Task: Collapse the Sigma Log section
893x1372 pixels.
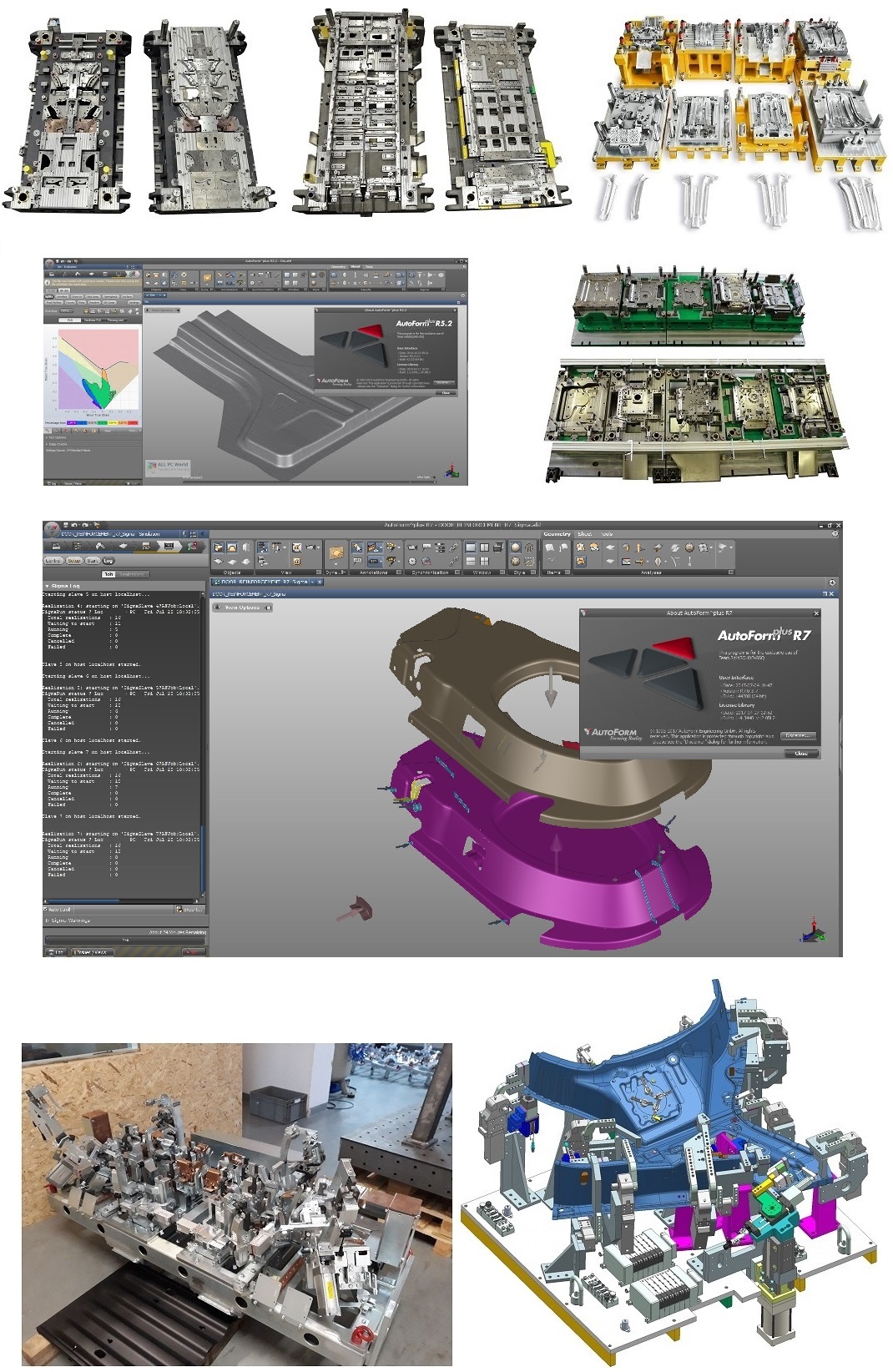Action: tap(47, 587)
